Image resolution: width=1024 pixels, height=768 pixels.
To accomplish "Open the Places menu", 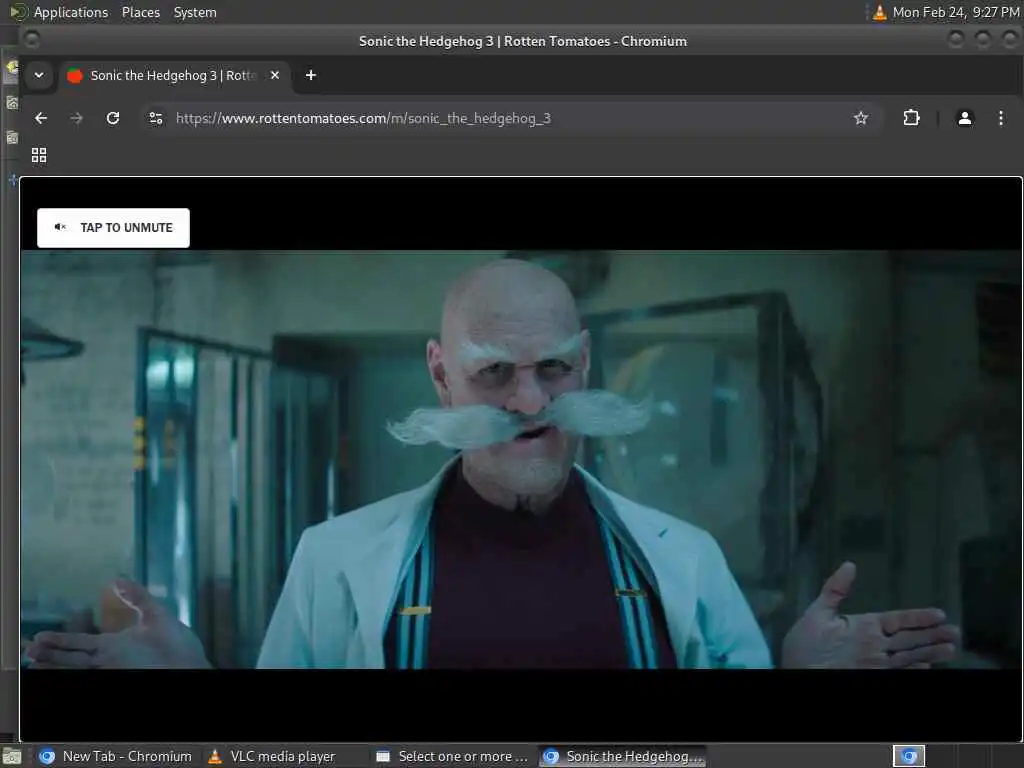I will pyautogui.click(x=141, y=12).
